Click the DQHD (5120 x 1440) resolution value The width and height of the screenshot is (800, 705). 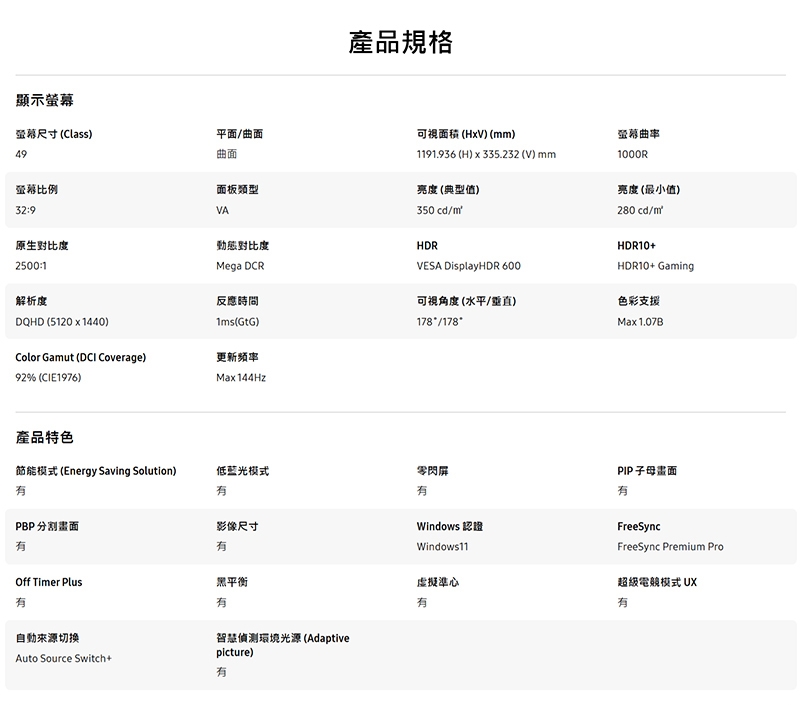point(62,322)
